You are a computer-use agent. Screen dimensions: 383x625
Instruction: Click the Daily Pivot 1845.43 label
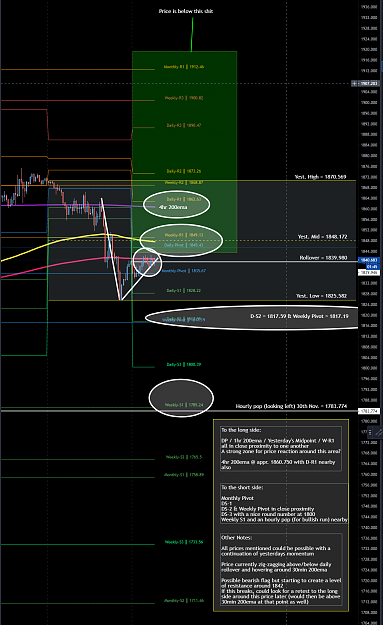(184, 245)
